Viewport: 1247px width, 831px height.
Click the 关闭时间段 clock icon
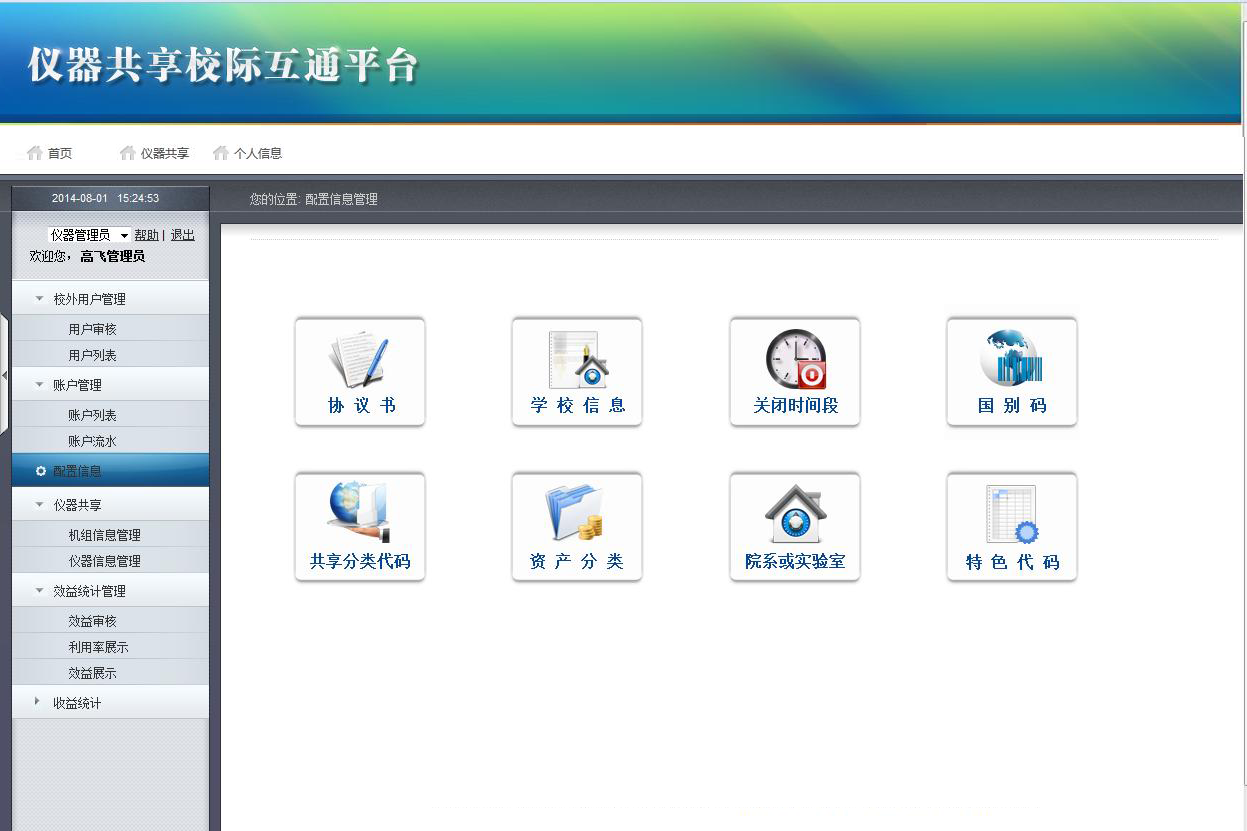point(795,371)
